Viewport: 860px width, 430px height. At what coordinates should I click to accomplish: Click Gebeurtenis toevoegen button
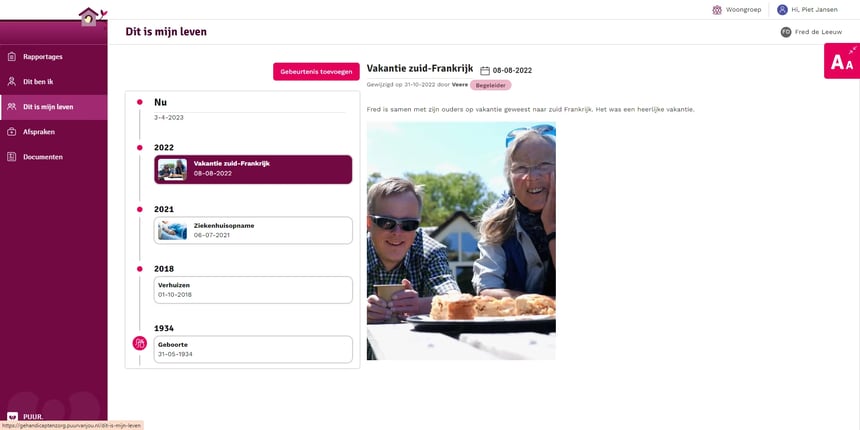click(316, 72)
